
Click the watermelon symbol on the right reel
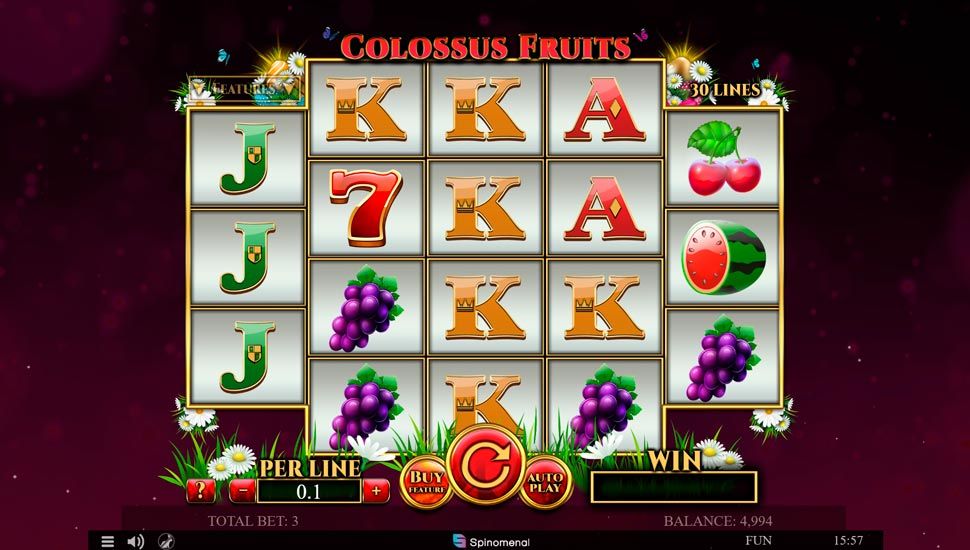point(723,257)
